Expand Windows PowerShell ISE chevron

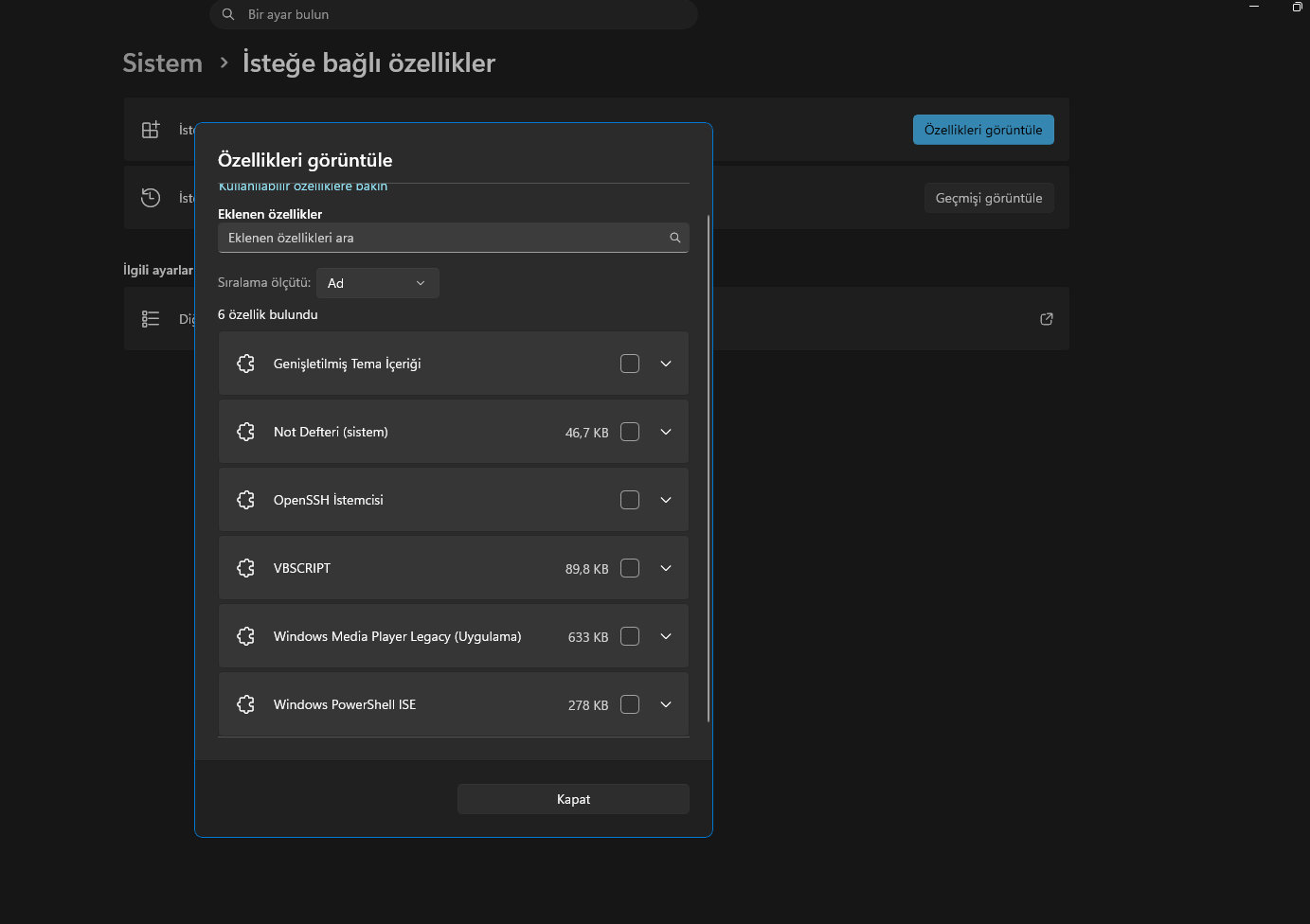(666, 704)
